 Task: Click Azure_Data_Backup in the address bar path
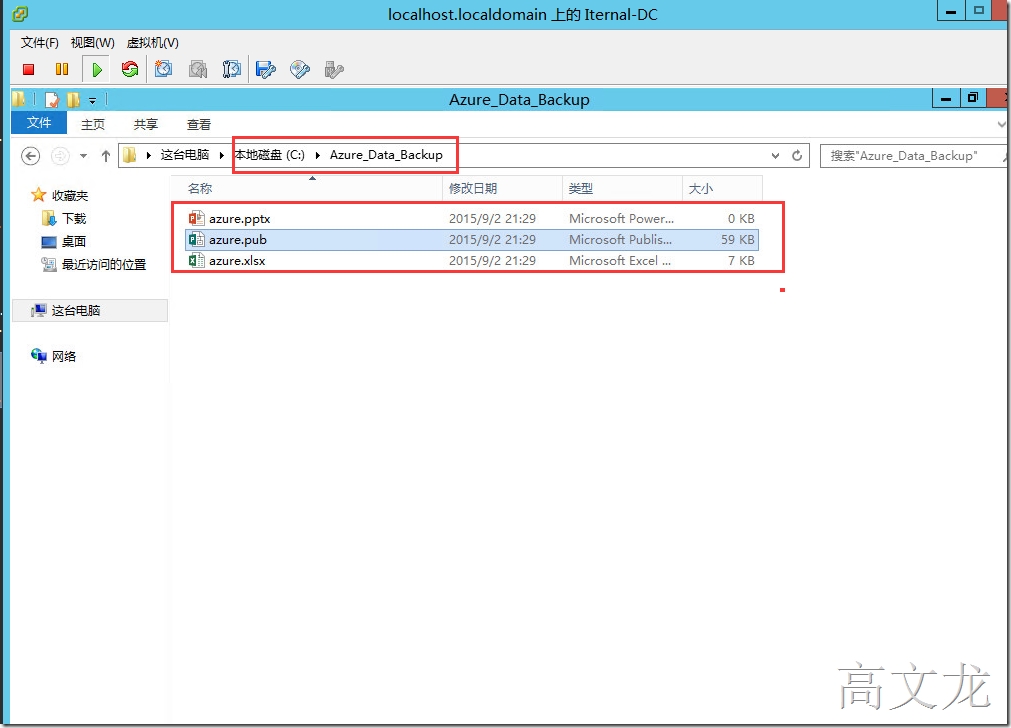(x=386, y=155)
